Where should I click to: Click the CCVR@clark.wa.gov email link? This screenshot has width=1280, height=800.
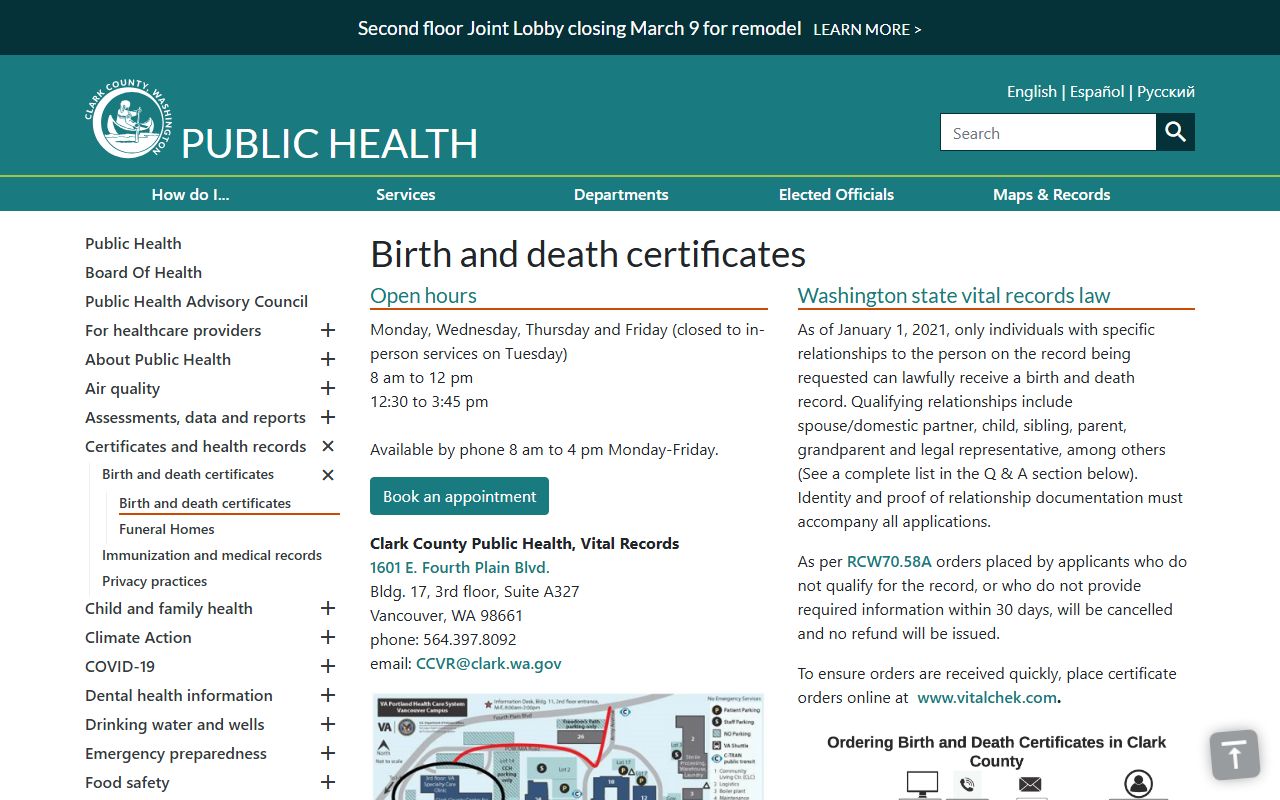click(x=489, y=663)
